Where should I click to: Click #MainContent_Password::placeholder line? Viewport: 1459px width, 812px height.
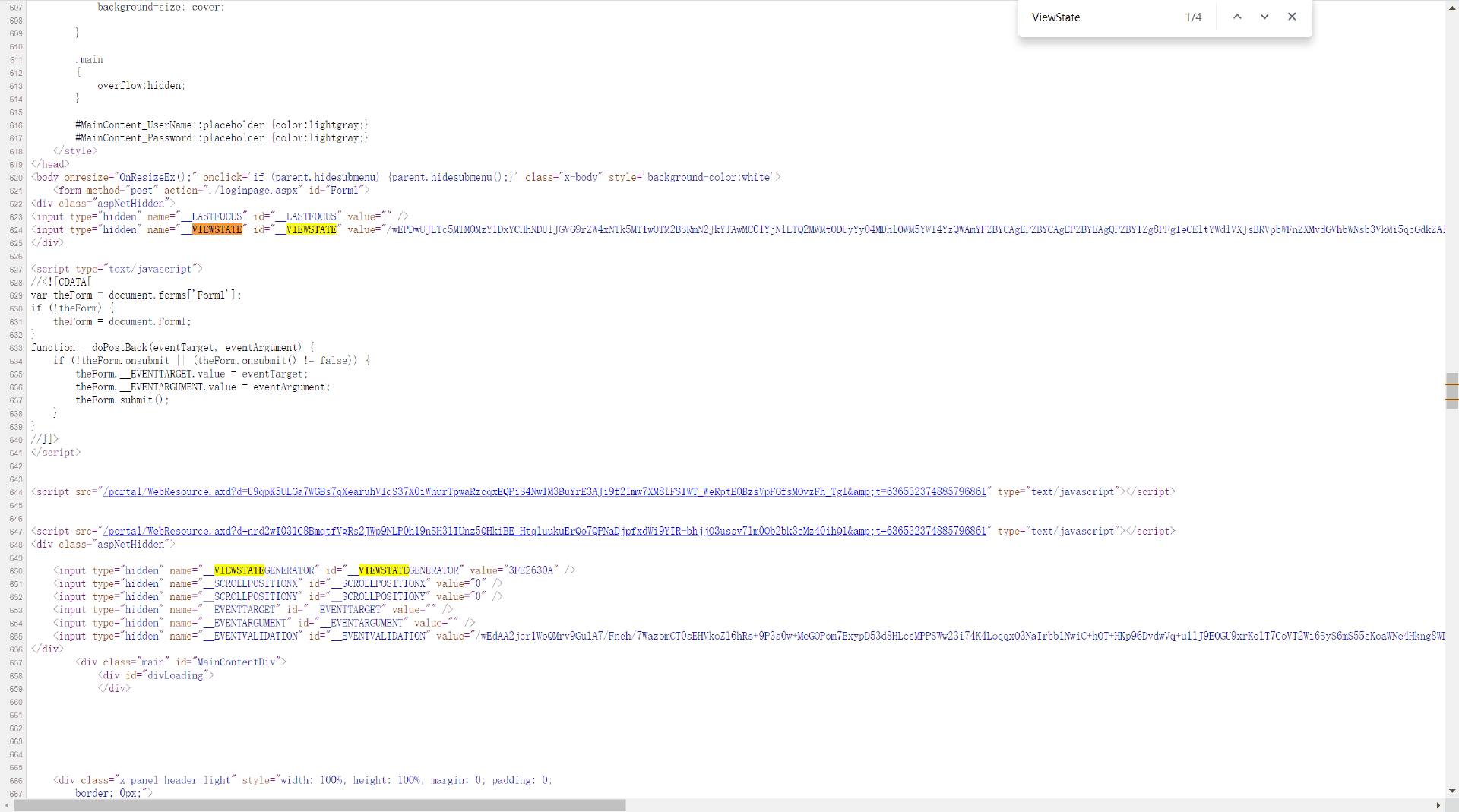[x=222, y=138]
